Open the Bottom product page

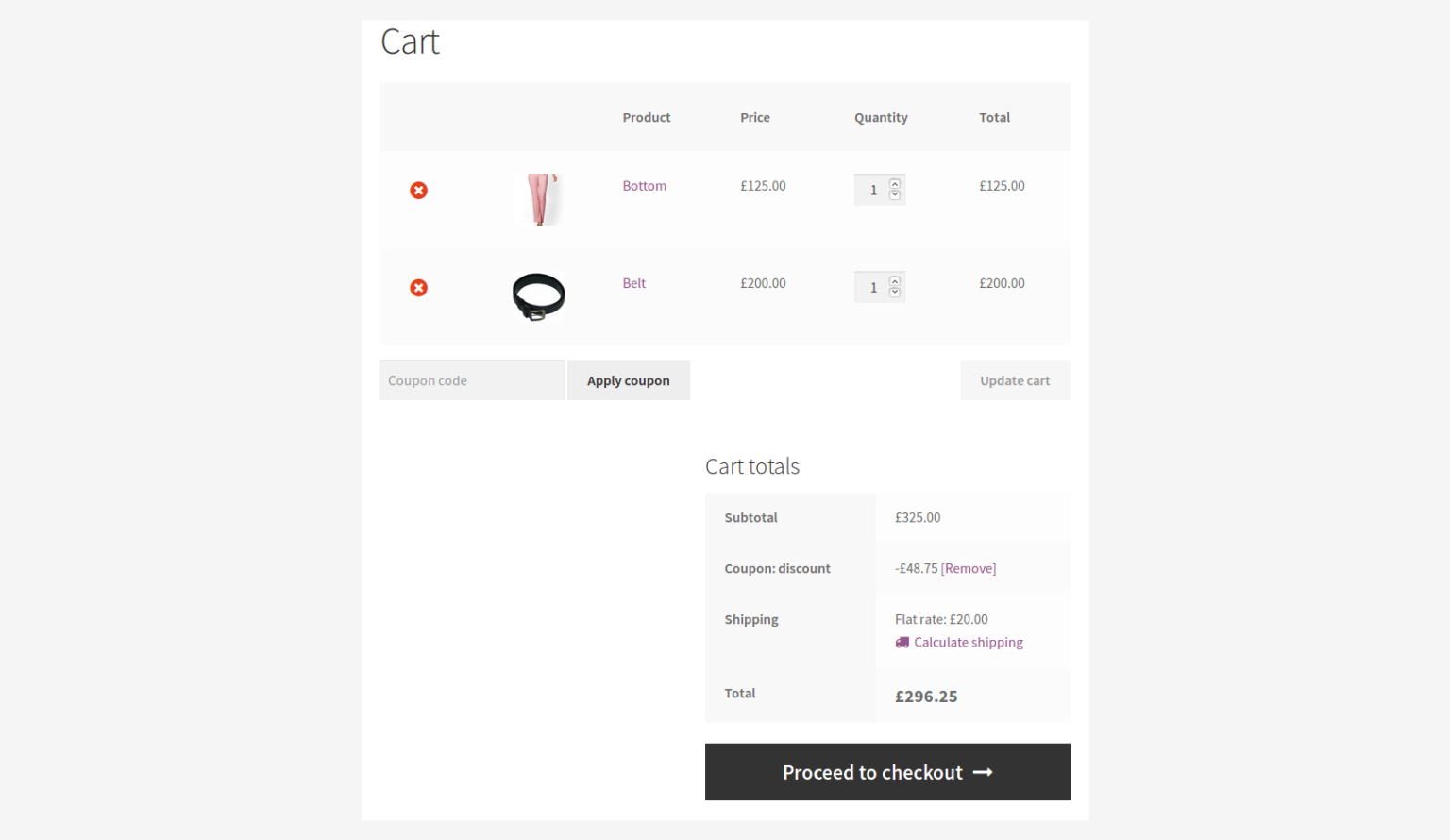(644, 185)
